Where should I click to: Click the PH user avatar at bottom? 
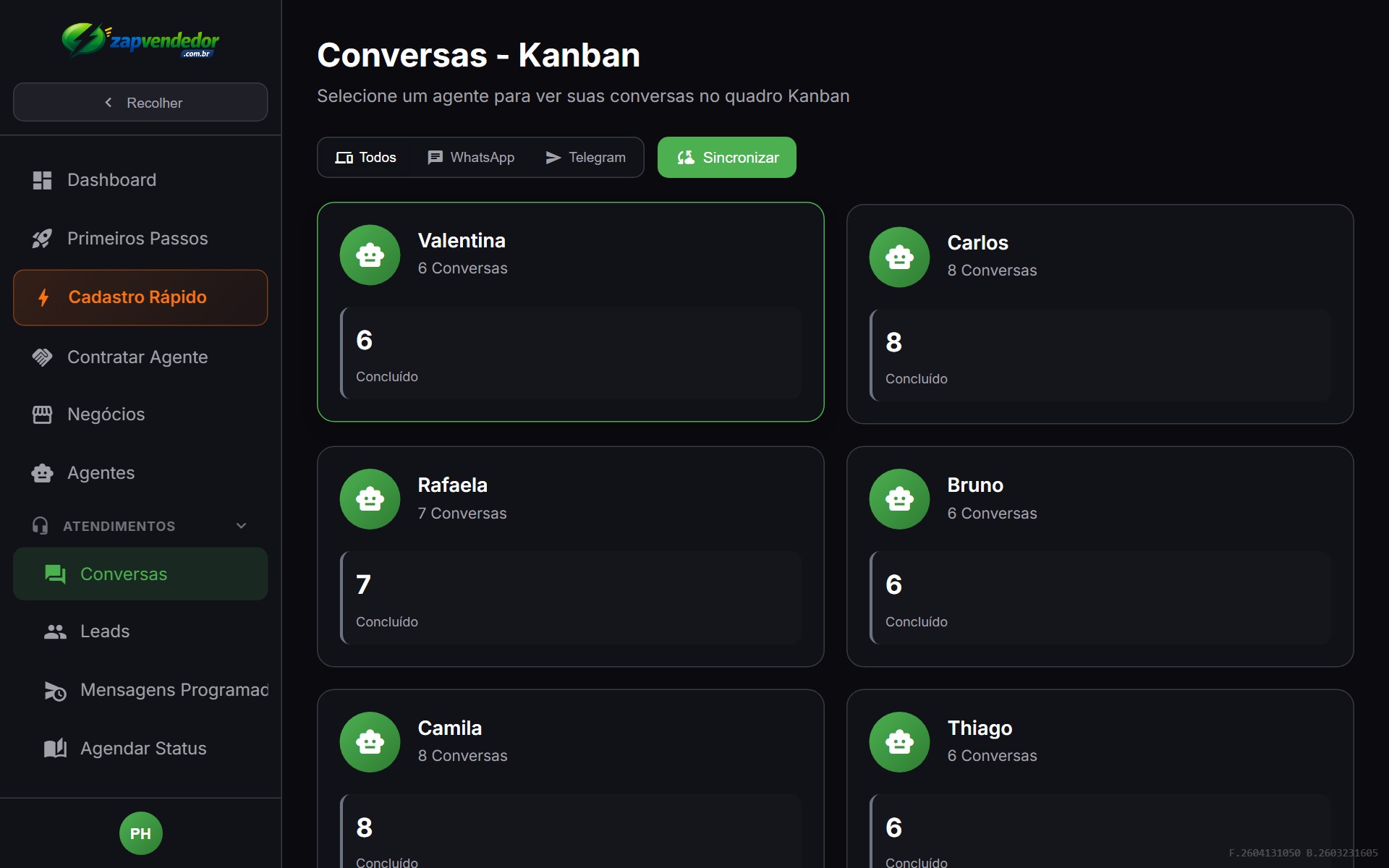coord(140,833)
